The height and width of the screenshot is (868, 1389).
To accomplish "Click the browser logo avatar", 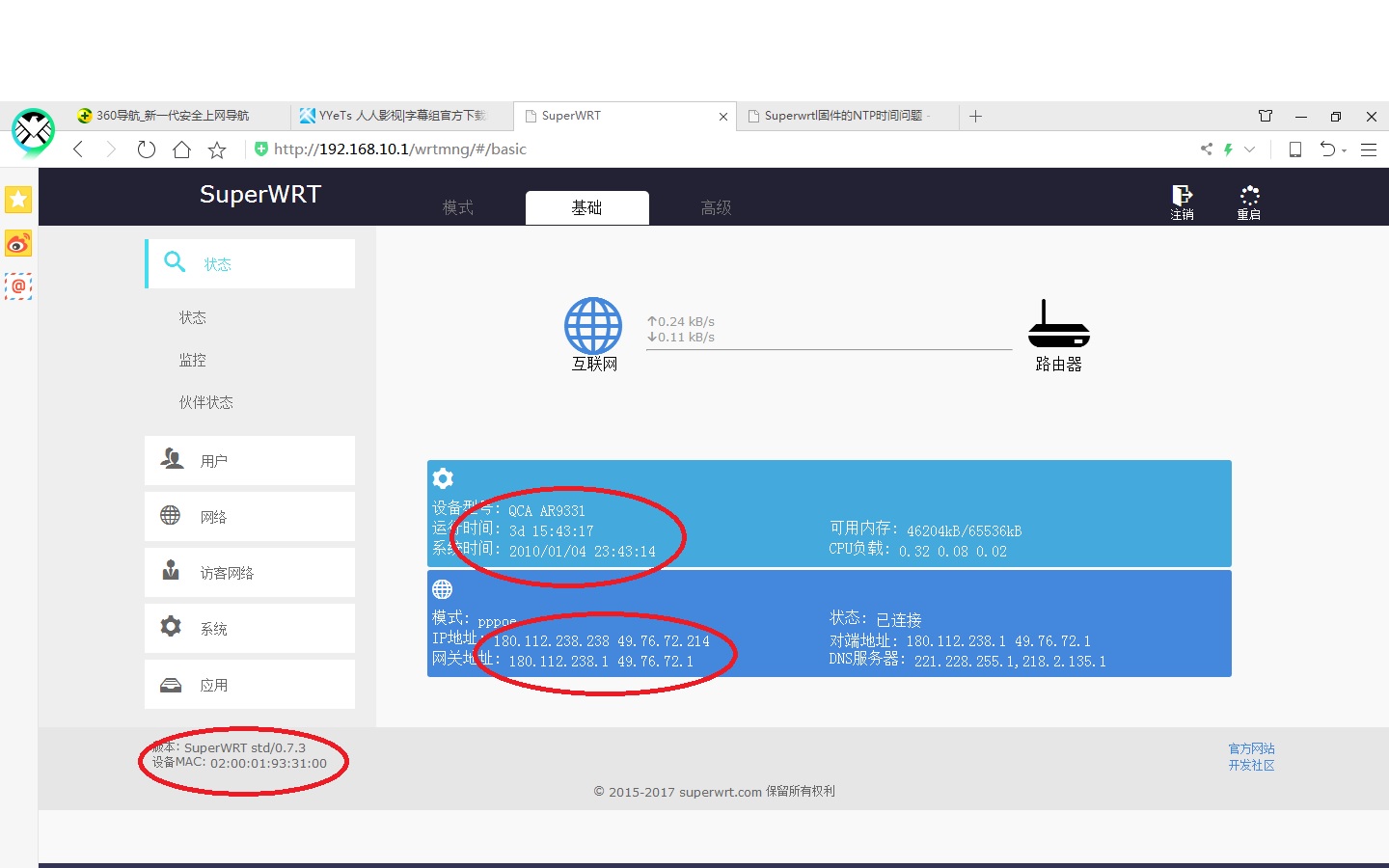I will pos(34,132).
